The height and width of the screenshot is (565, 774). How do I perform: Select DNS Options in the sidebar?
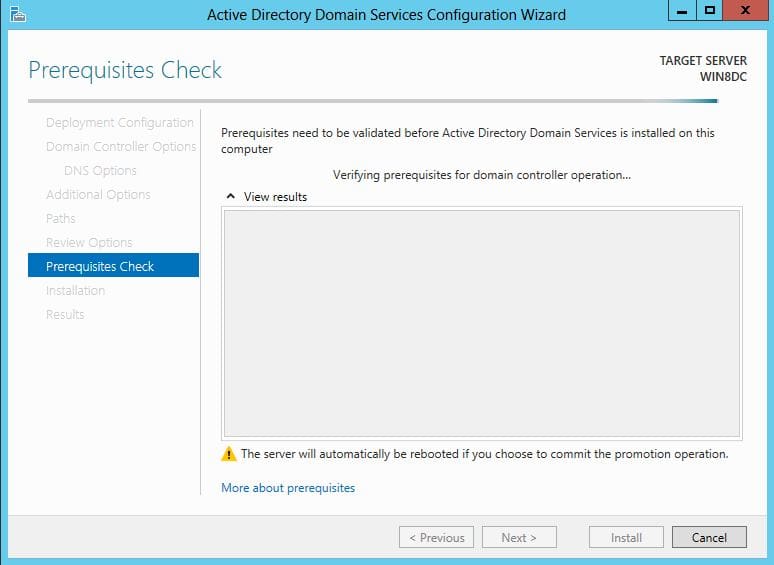100,171
